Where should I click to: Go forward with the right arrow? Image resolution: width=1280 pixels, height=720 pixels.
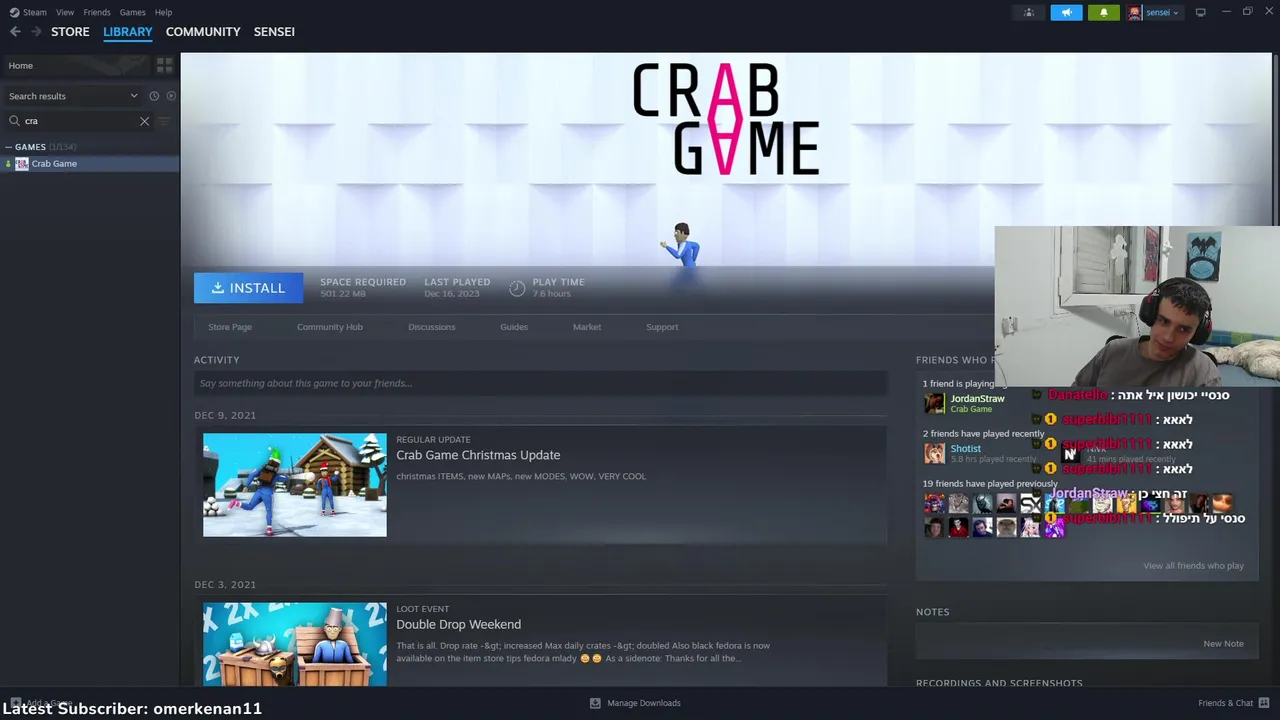pyautogui.click(x=37, y=32)
